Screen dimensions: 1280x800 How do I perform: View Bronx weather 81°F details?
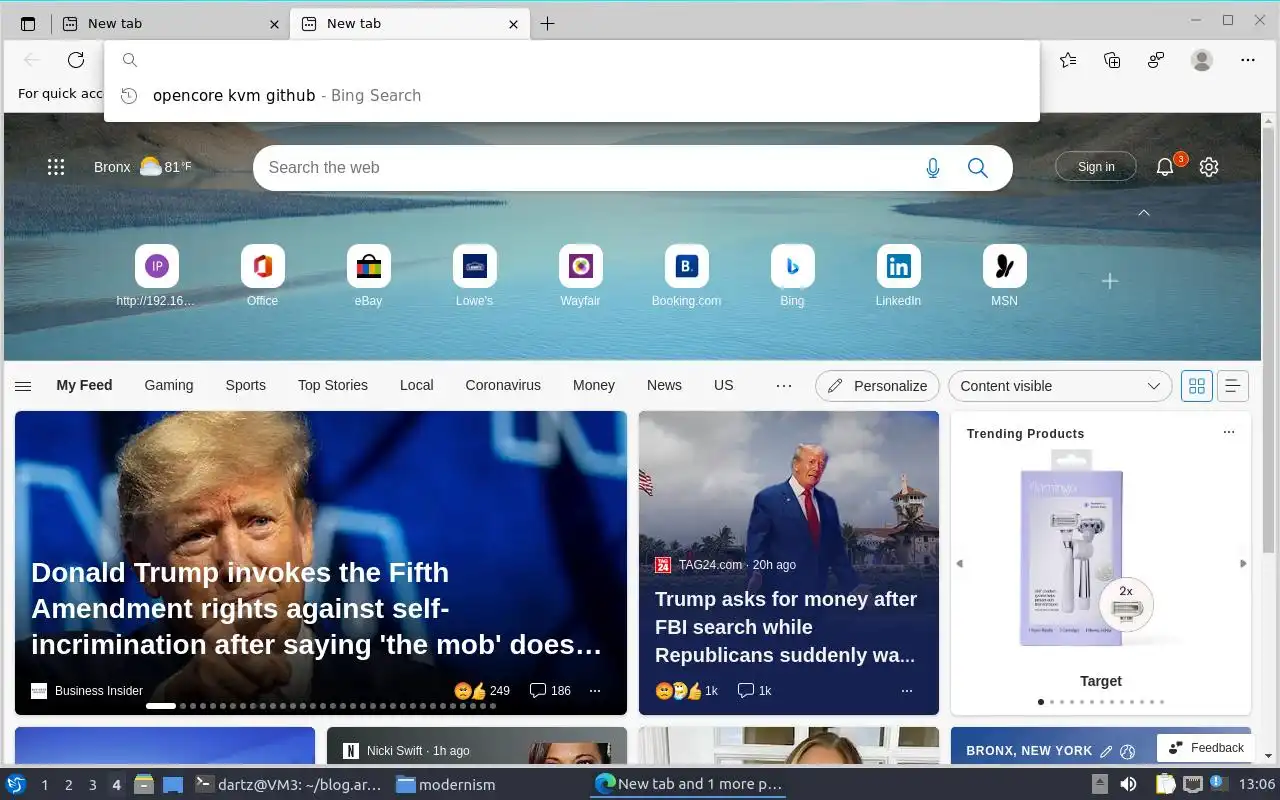pos(143,167)
